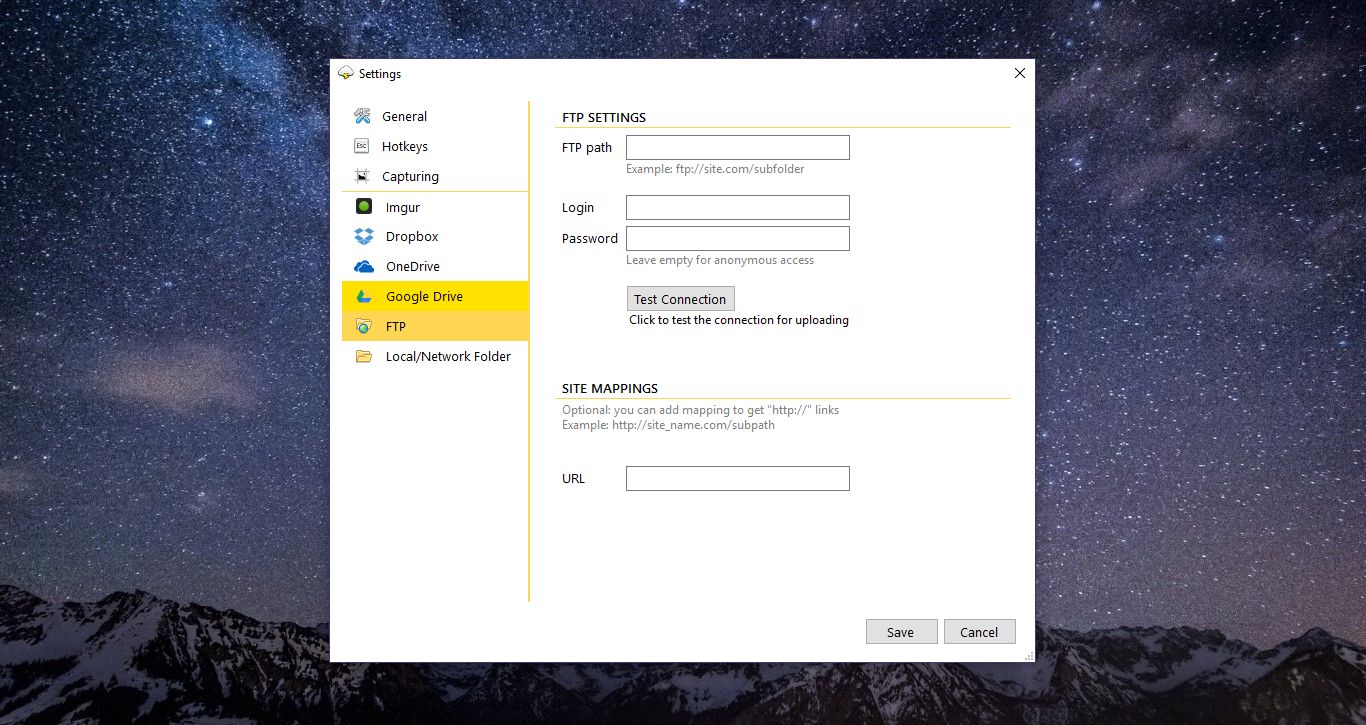
Task: Click the "FTP path" label
Action: 587,148
